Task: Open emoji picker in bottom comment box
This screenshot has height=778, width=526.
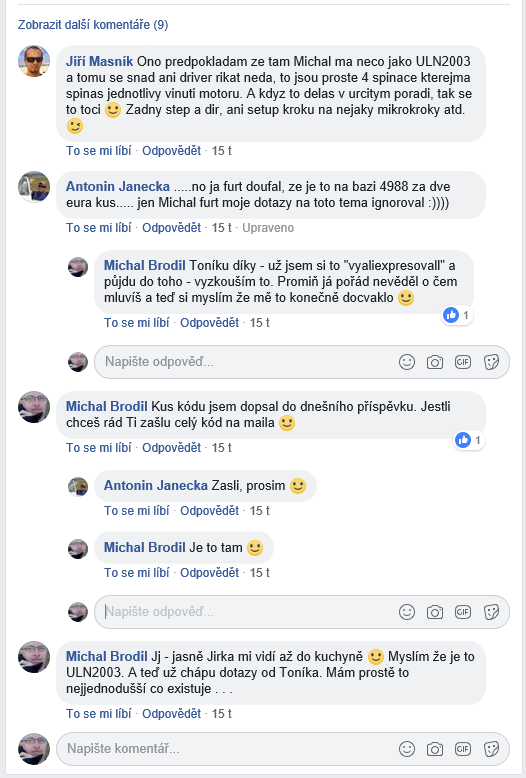Action: [407, 749]
